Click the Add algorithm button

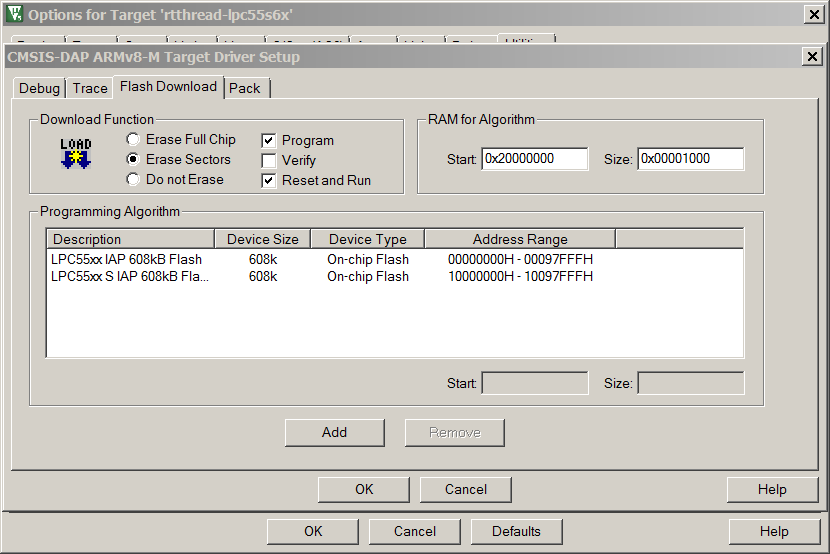pyautogui.click(x=334, y=432)
